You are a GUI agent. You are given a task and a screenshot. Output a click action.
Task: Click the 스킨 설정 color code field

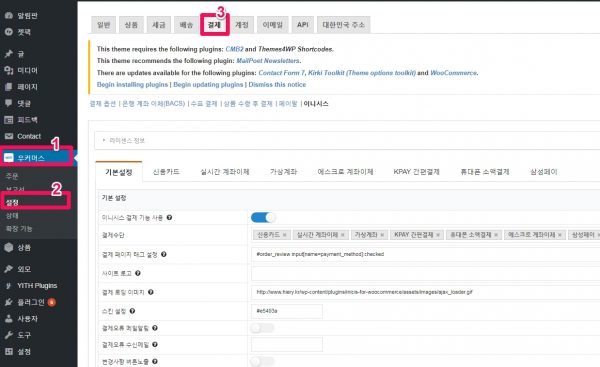point(287,311)
